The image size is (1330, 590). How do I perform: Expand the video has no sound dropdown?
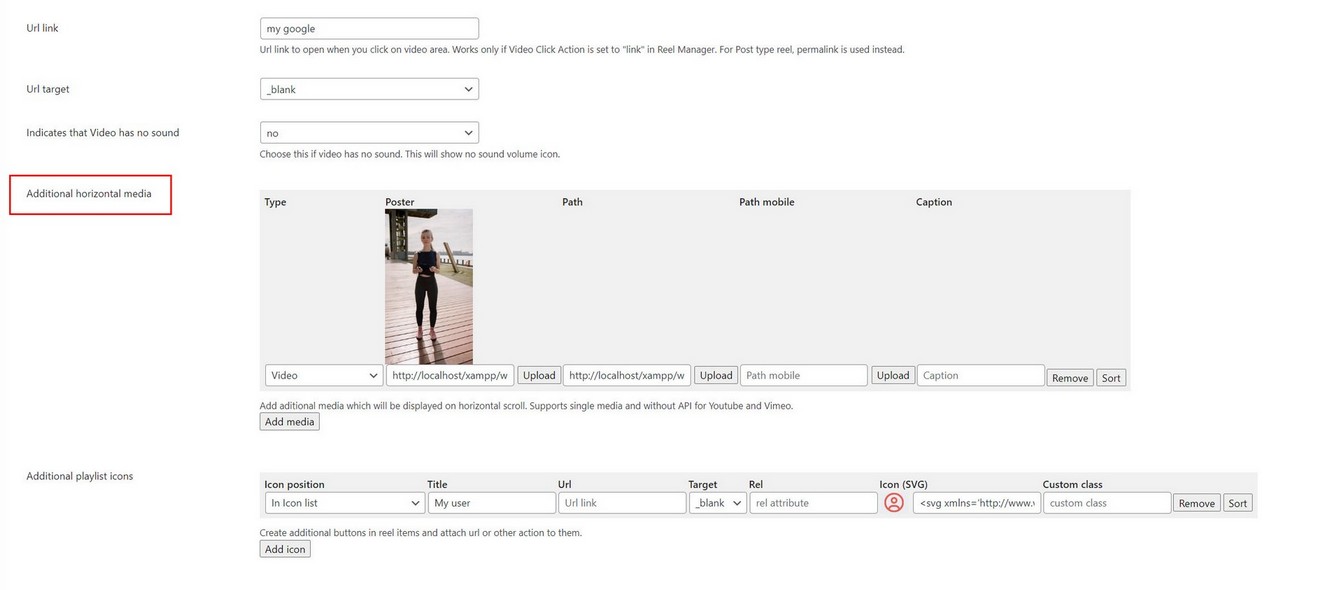tap(369, 133)
